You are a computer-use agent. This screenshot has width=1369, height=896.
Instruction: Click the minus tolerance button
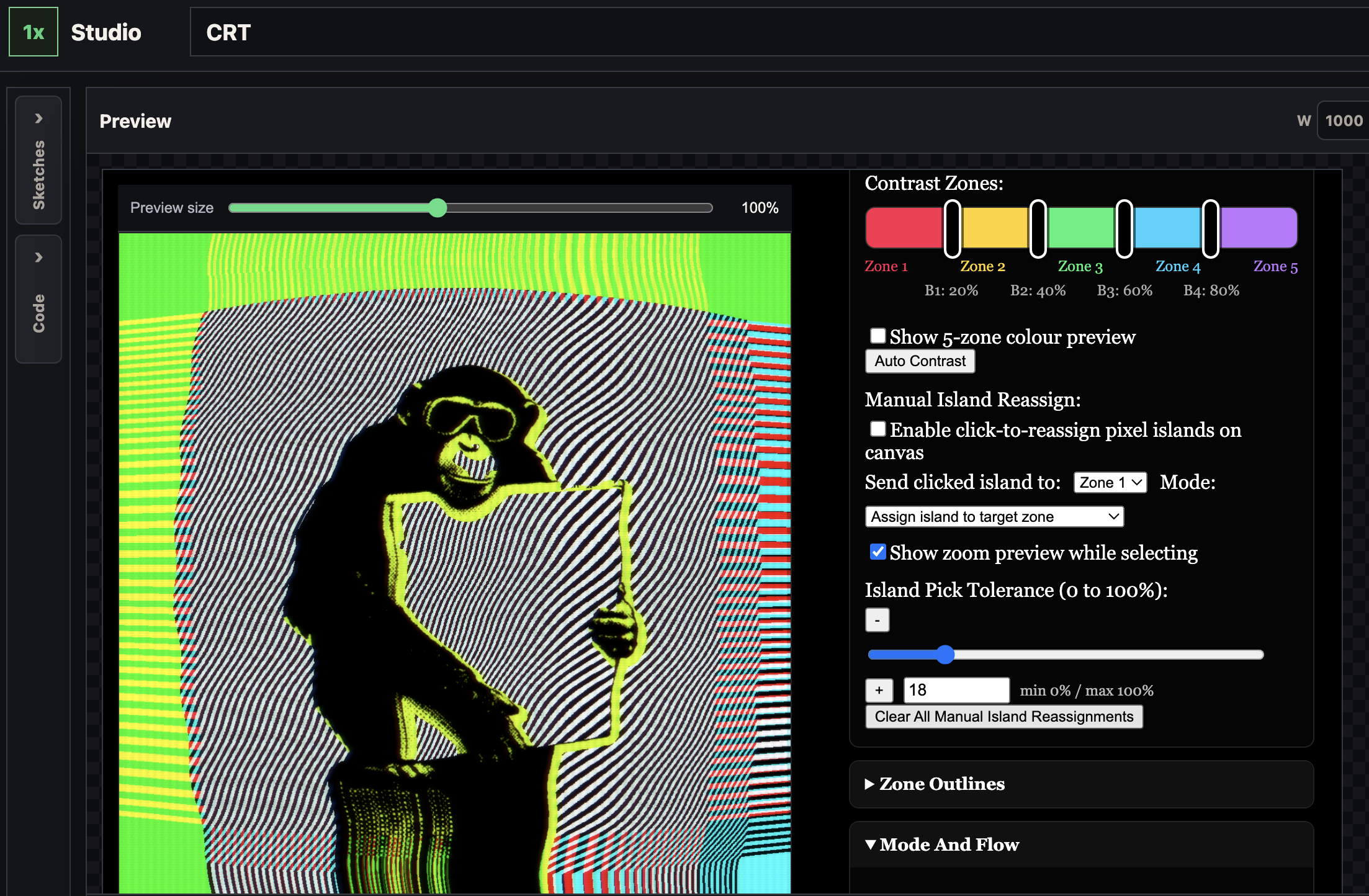pos(878,620)
